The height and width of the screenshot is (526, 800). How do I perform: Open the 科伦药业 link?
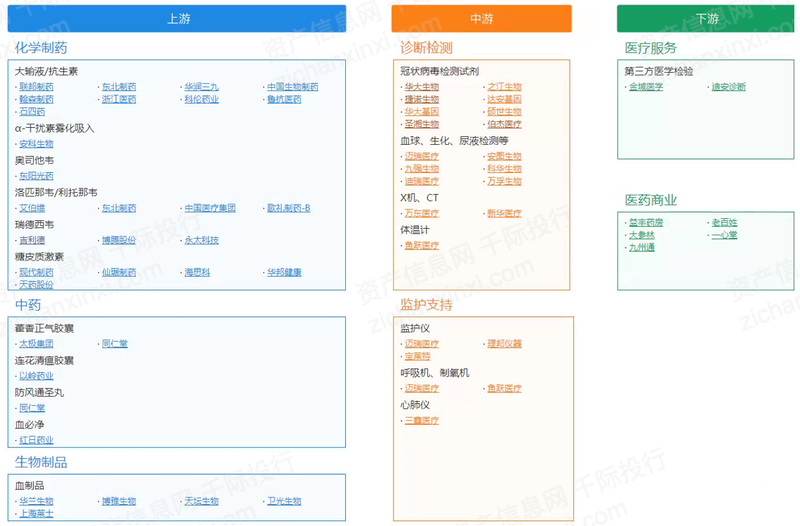pyautogui.click(x=202, y=99)
